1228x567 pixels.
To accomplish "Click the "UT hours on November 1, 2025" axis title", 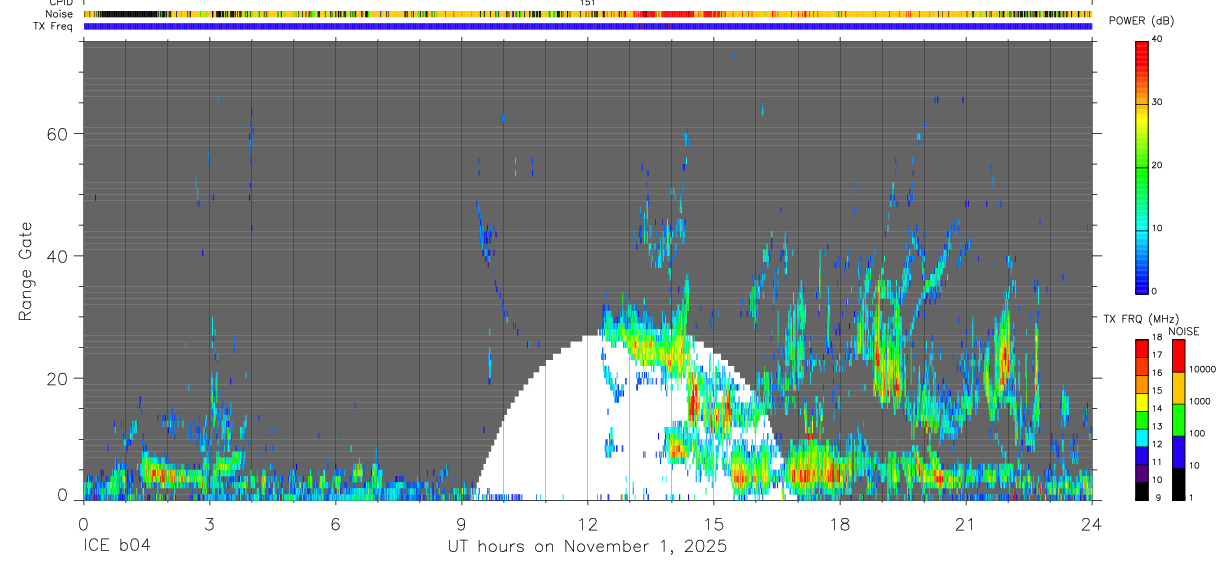I will coord(587,547).
